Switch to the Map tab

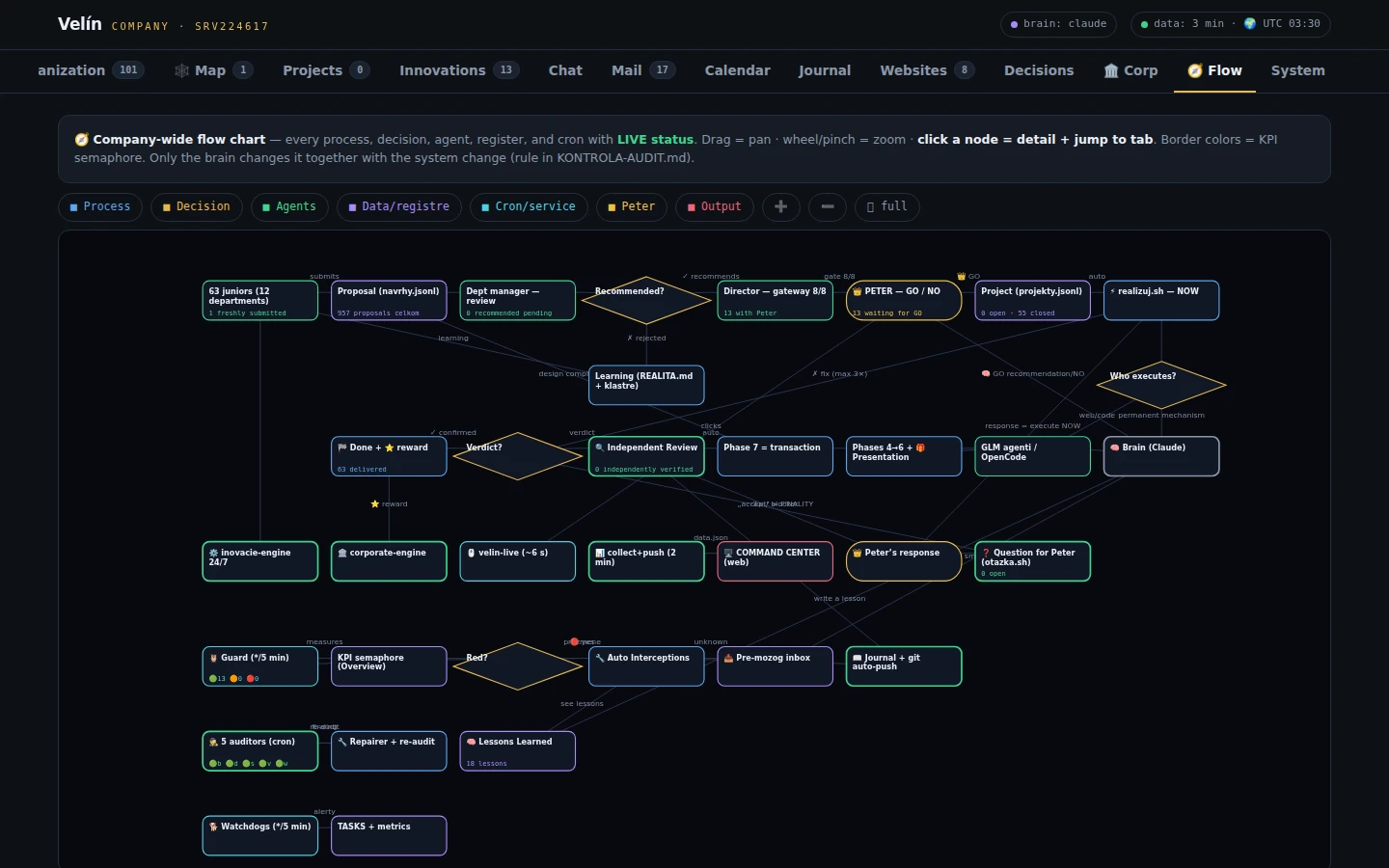(213, 70)
